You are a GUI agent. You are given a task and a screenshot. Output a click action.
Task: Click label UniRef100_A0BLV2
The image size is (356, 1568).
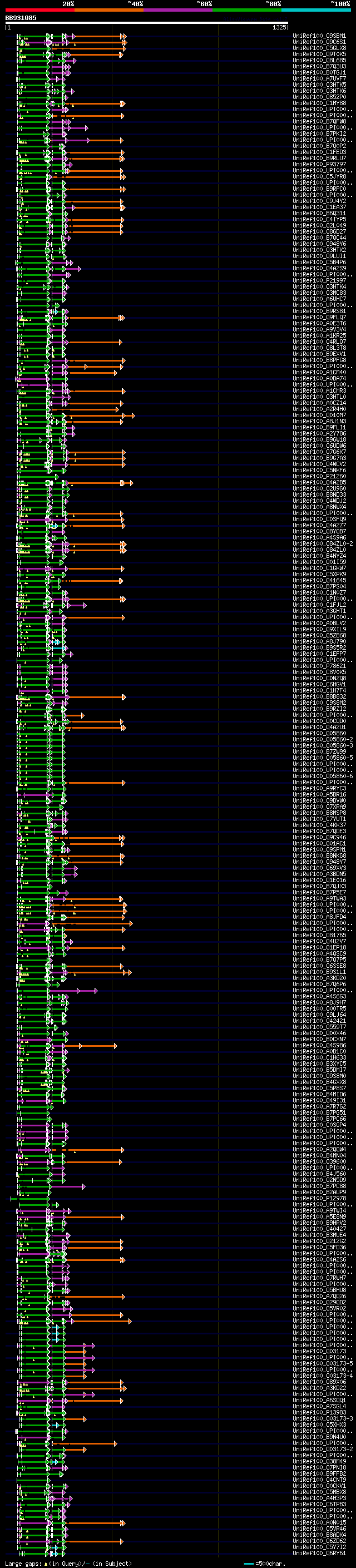click(x=319, y=624)
